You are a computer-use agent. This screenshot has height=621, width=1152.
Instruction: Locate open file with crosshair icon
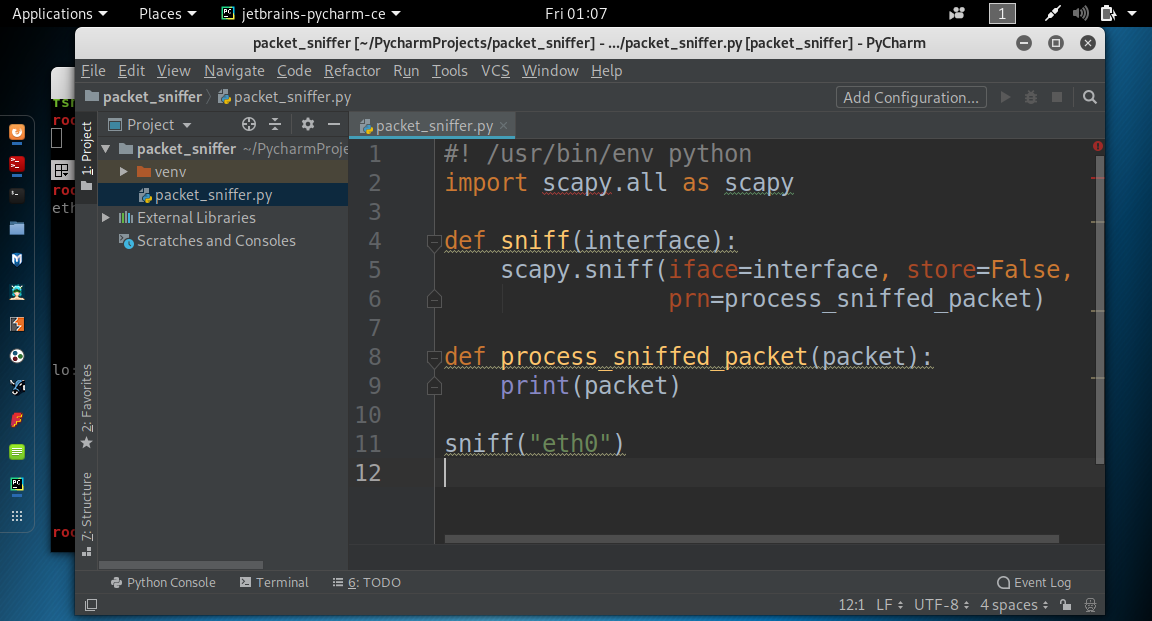tap(248, 123)
